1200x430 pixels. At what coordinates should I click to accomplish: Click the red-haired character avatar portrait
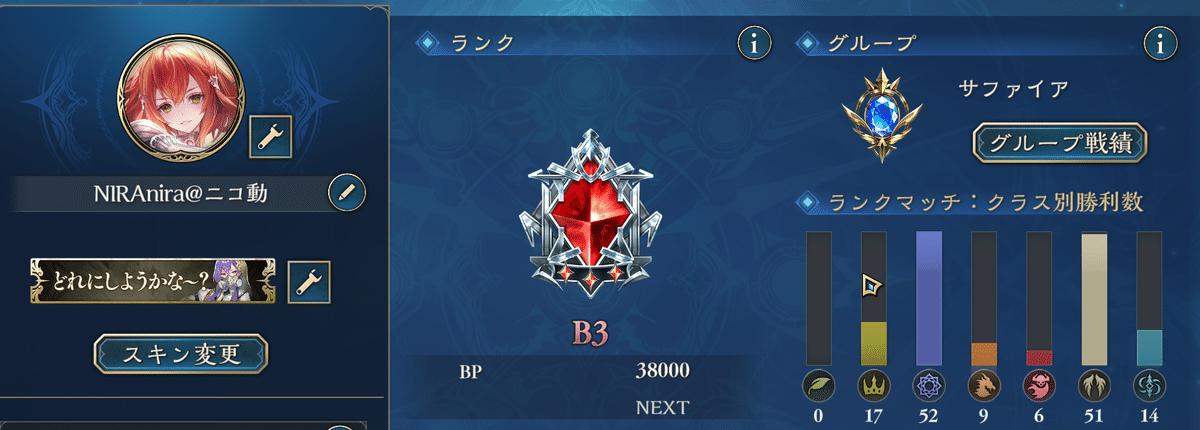coord(179,96)
